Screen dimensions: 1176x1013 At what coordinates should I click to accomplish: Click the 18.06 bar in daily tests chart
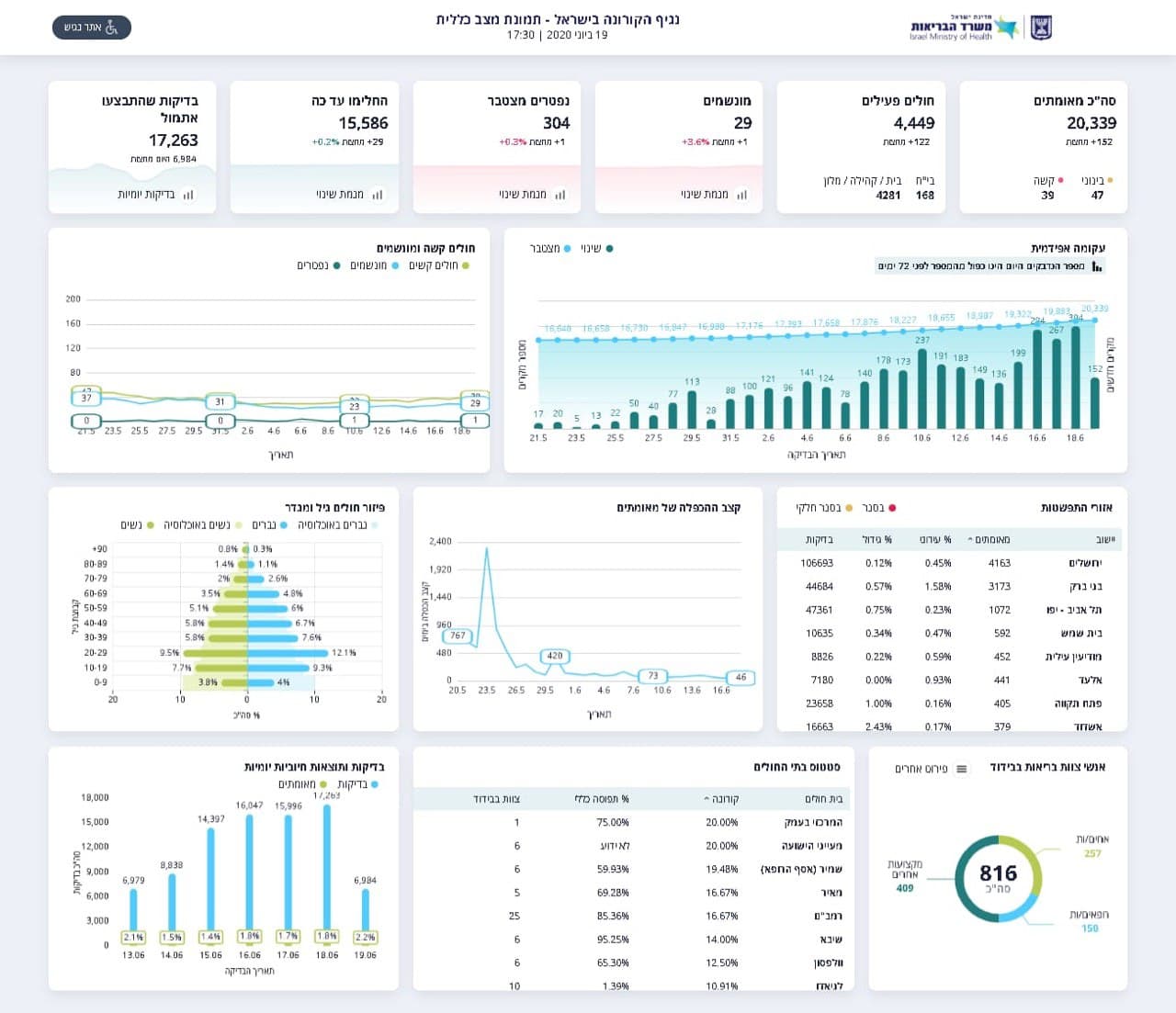(x=327, y=867)
